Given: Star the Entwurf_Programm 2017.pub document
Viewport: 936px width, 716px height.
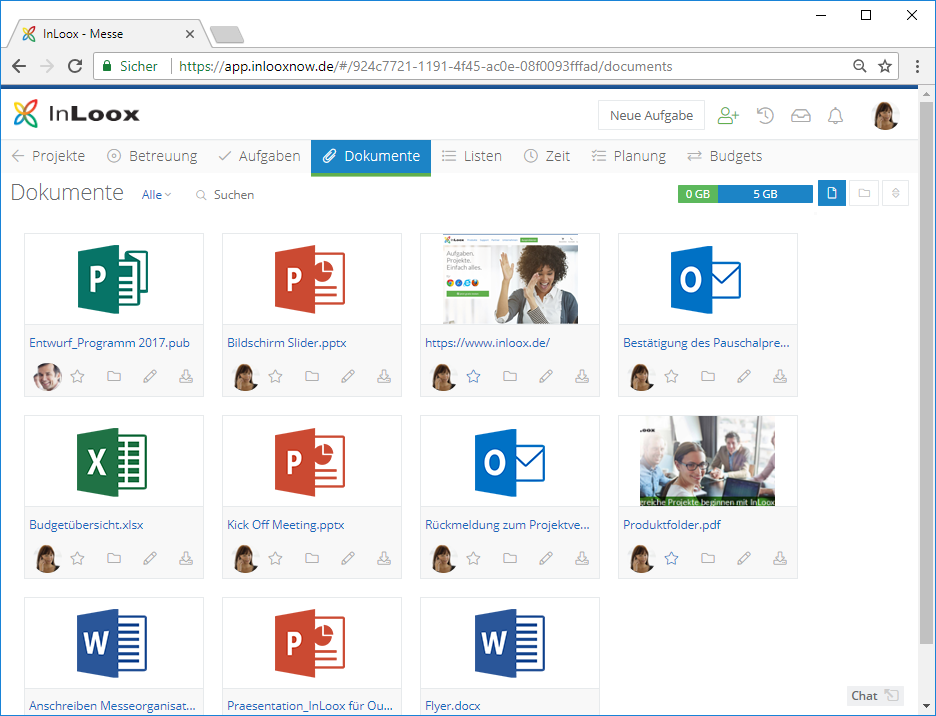Looking at the screenshot, I should 78,376.
